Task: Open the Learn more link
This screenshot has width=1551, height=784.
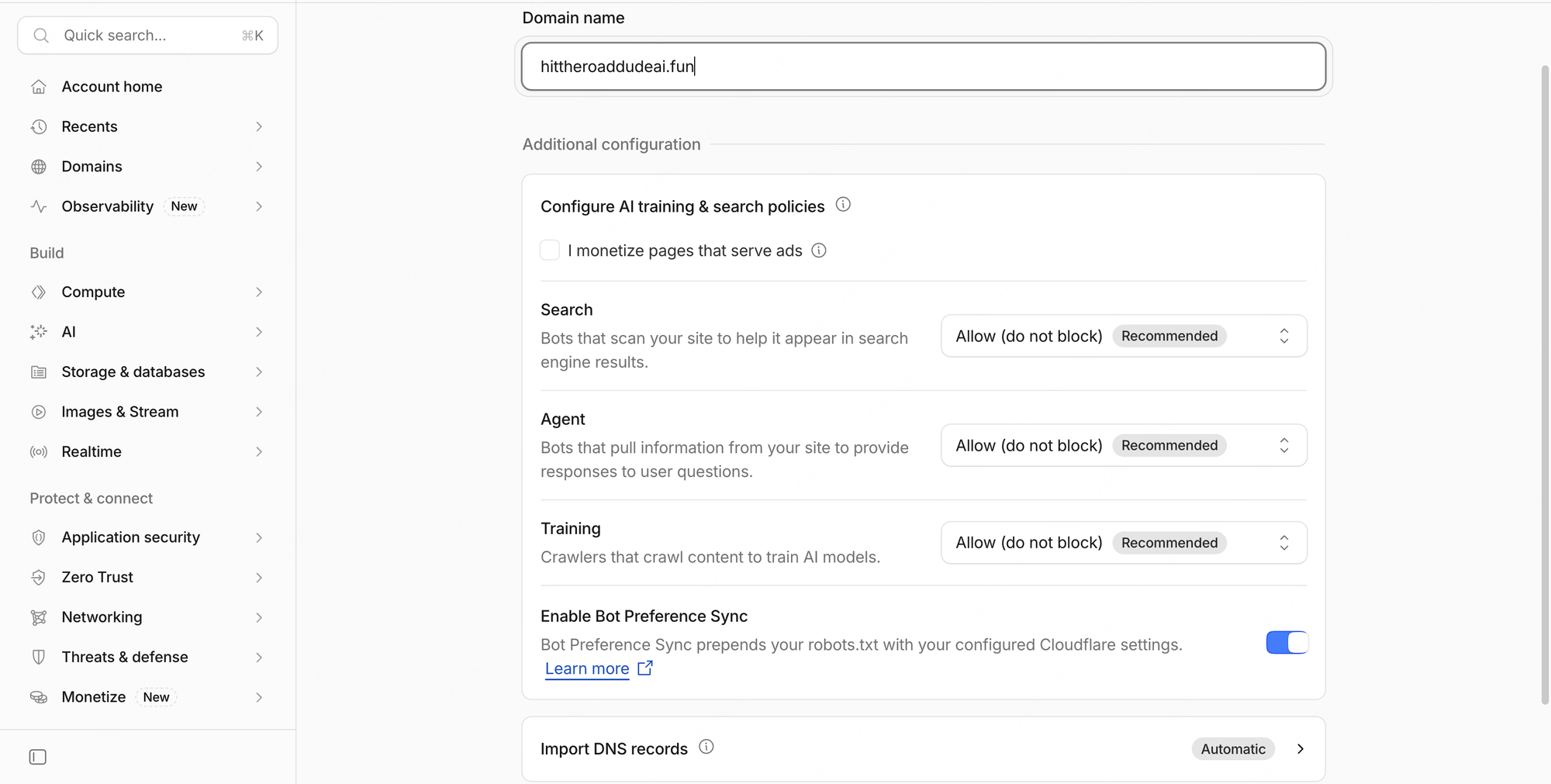Action: click(587, 668)
